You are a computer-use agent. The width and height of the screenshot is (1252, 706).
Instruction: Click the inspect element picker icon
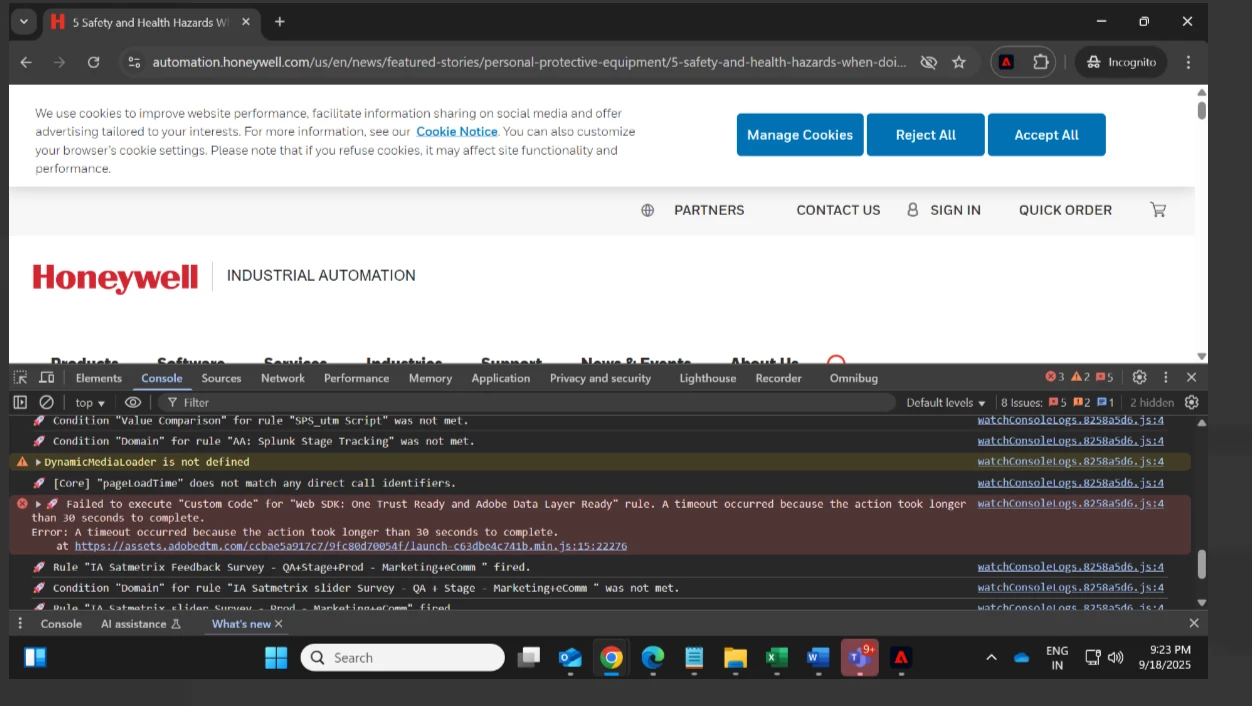(20, 377)
